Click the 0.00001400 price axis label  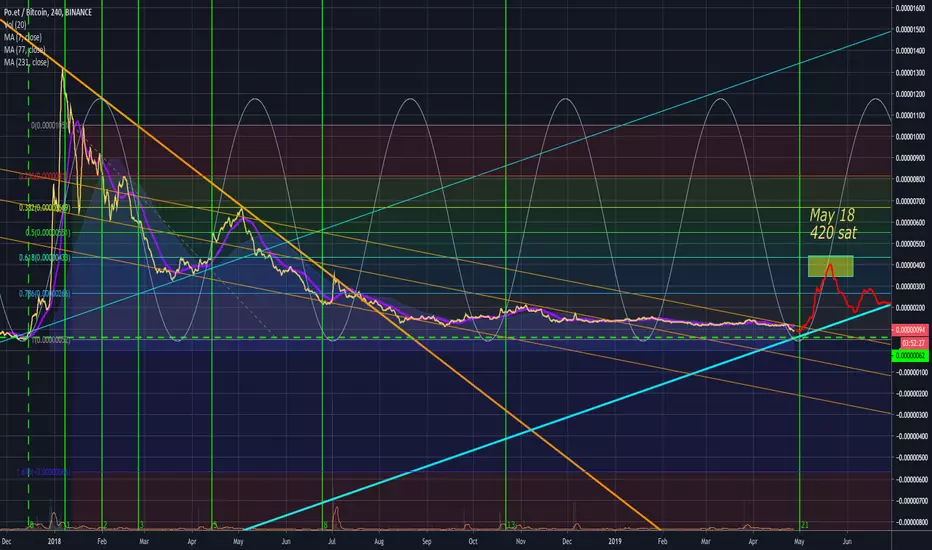911,51
